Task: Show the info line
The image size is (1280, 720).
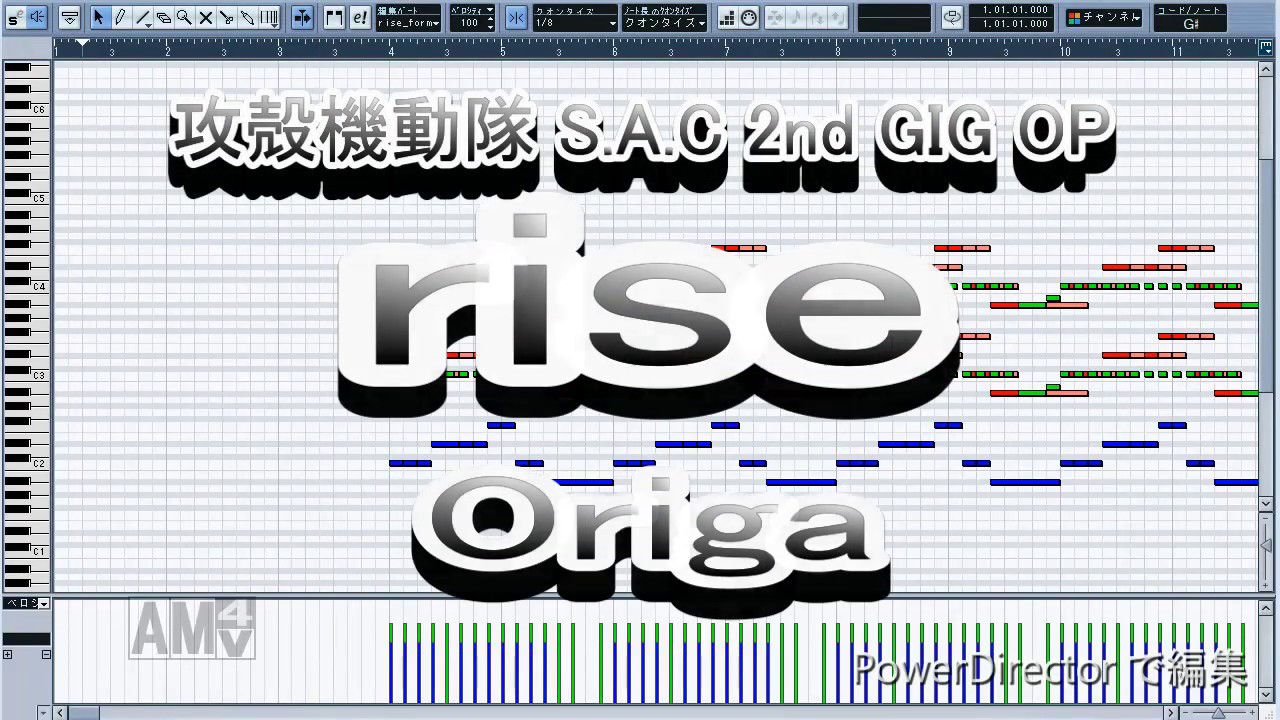Action: pos(69,17)
